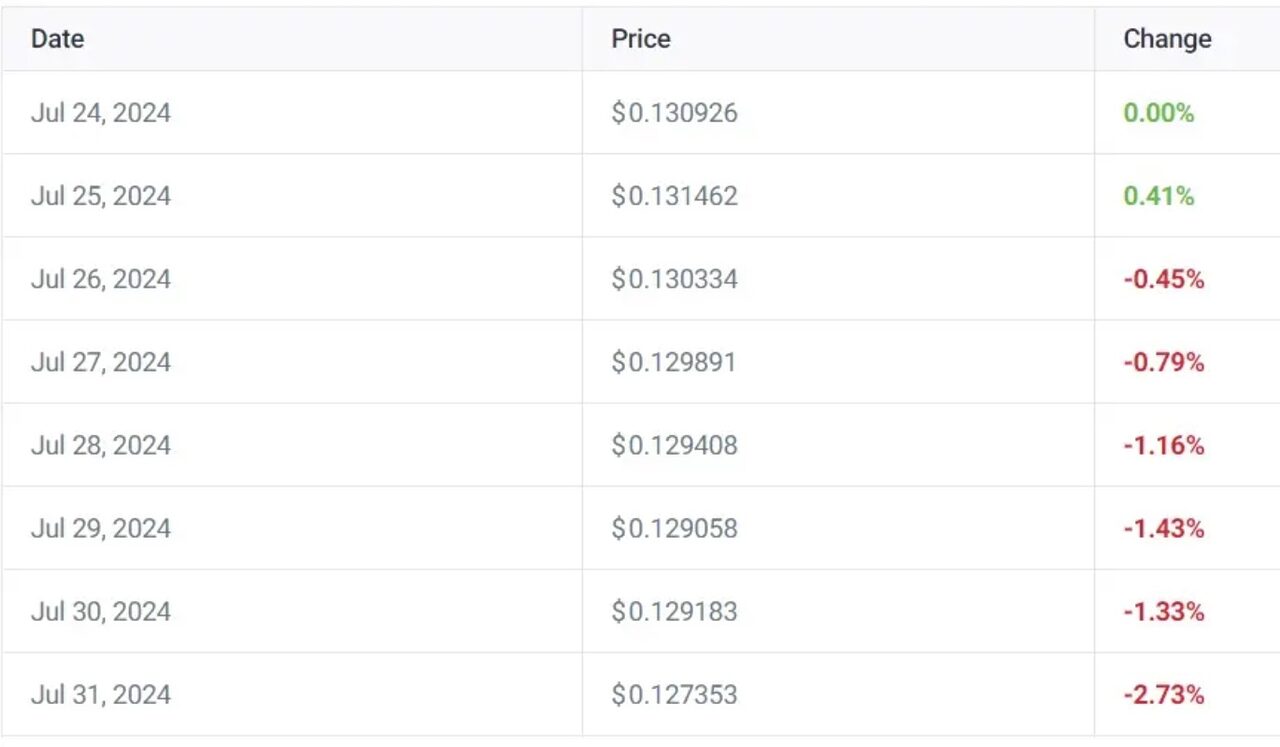Click the -1.16% change value

coord(1164,445)
